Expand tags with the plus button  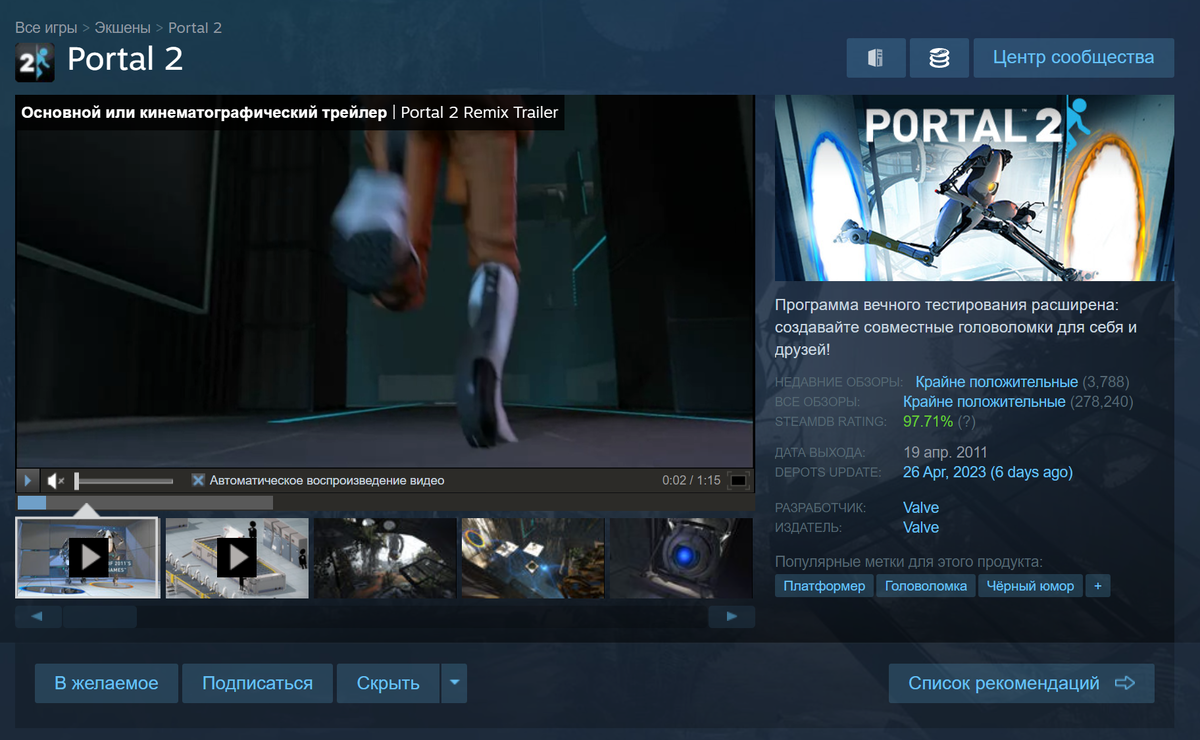coord(1097,586)
